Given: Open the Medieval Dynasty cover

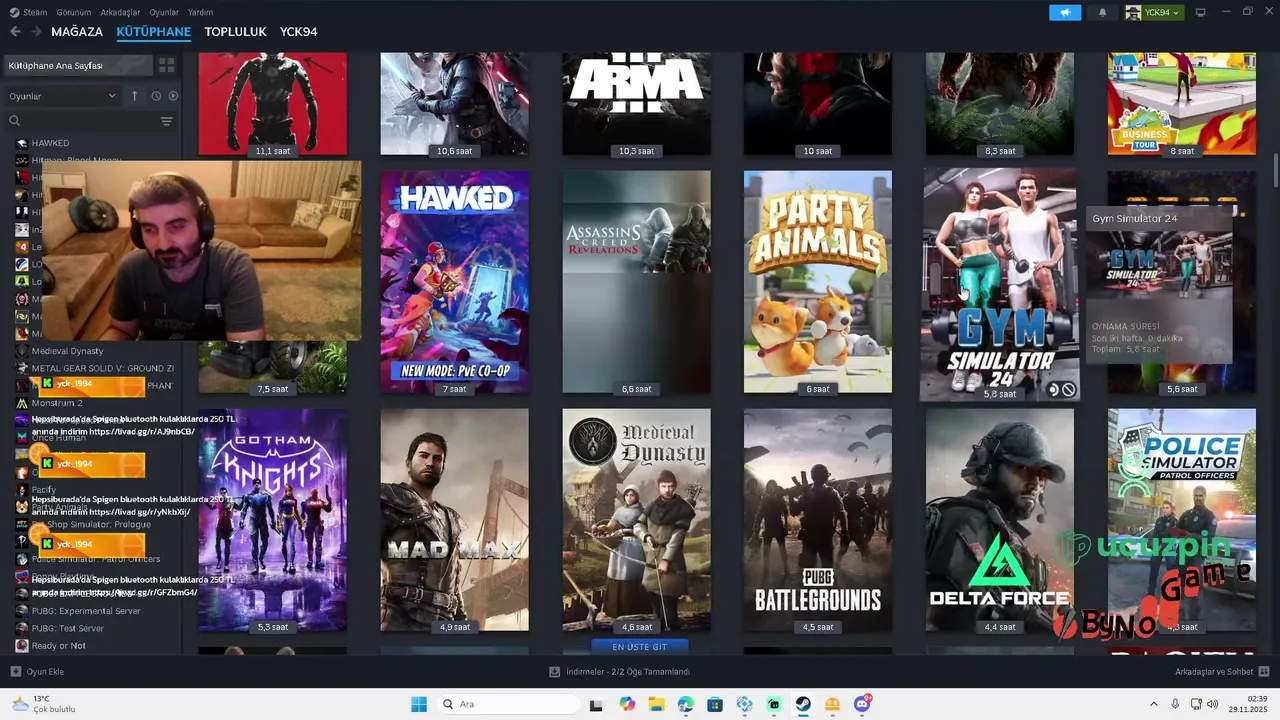Looking at the screenshot, I should point(637,520).
